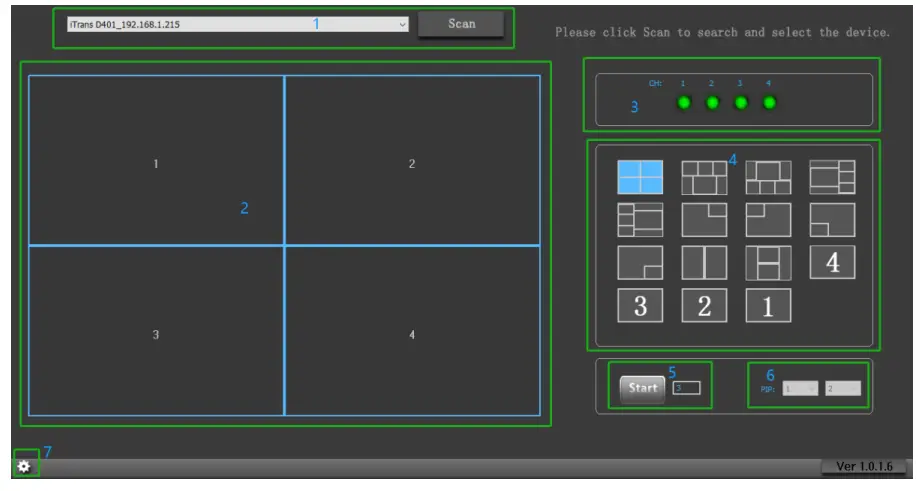The height and width of the screenshot is (491, 920).
Task: Click the 'Please click Scan' instruction text
Action: [x=722, y=32]
